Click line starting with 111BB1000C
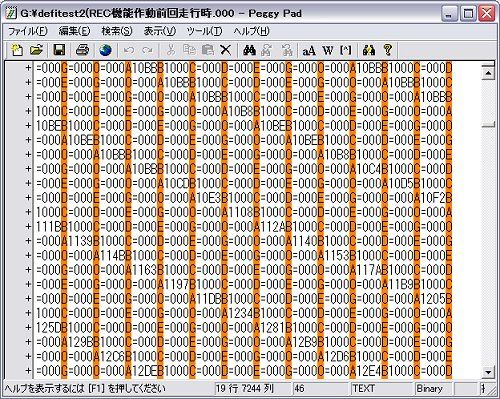 pyautogui.click(x=244, y=226)
